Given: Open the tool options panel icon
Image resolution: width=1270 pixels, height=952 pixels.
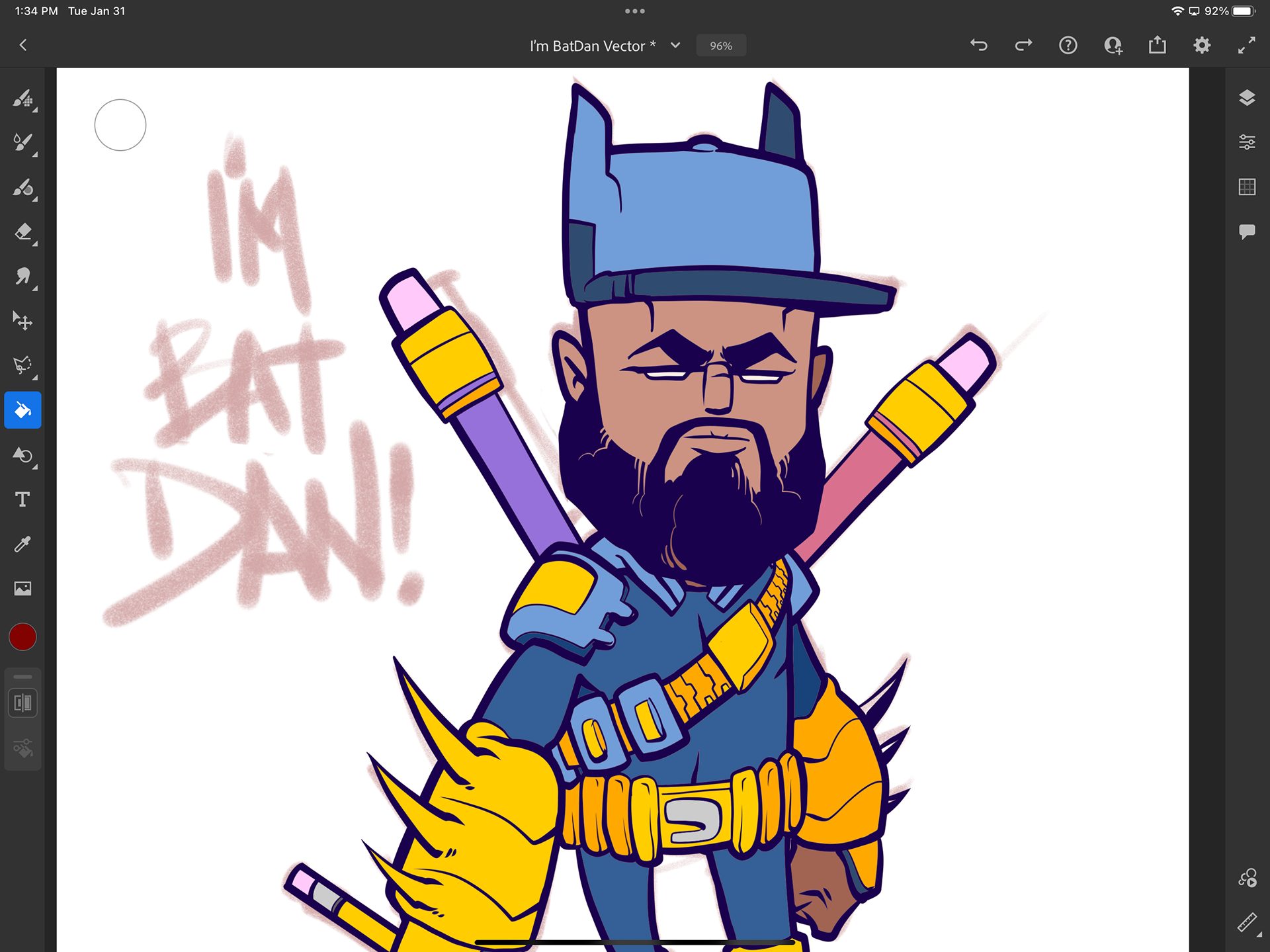Looking at the screenshot, I should click(x=23, y=703).
